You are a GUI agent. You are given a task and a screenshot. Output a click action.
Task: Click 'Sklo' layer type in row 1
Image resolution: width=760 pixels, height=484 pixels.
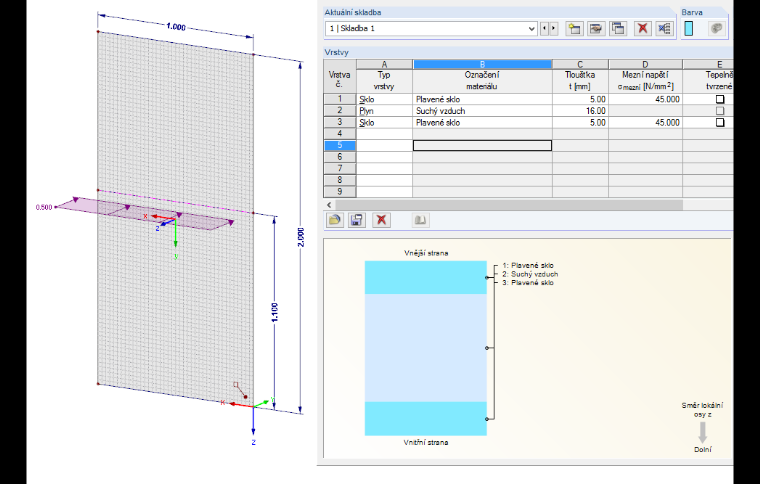click(x=384, y=99)
